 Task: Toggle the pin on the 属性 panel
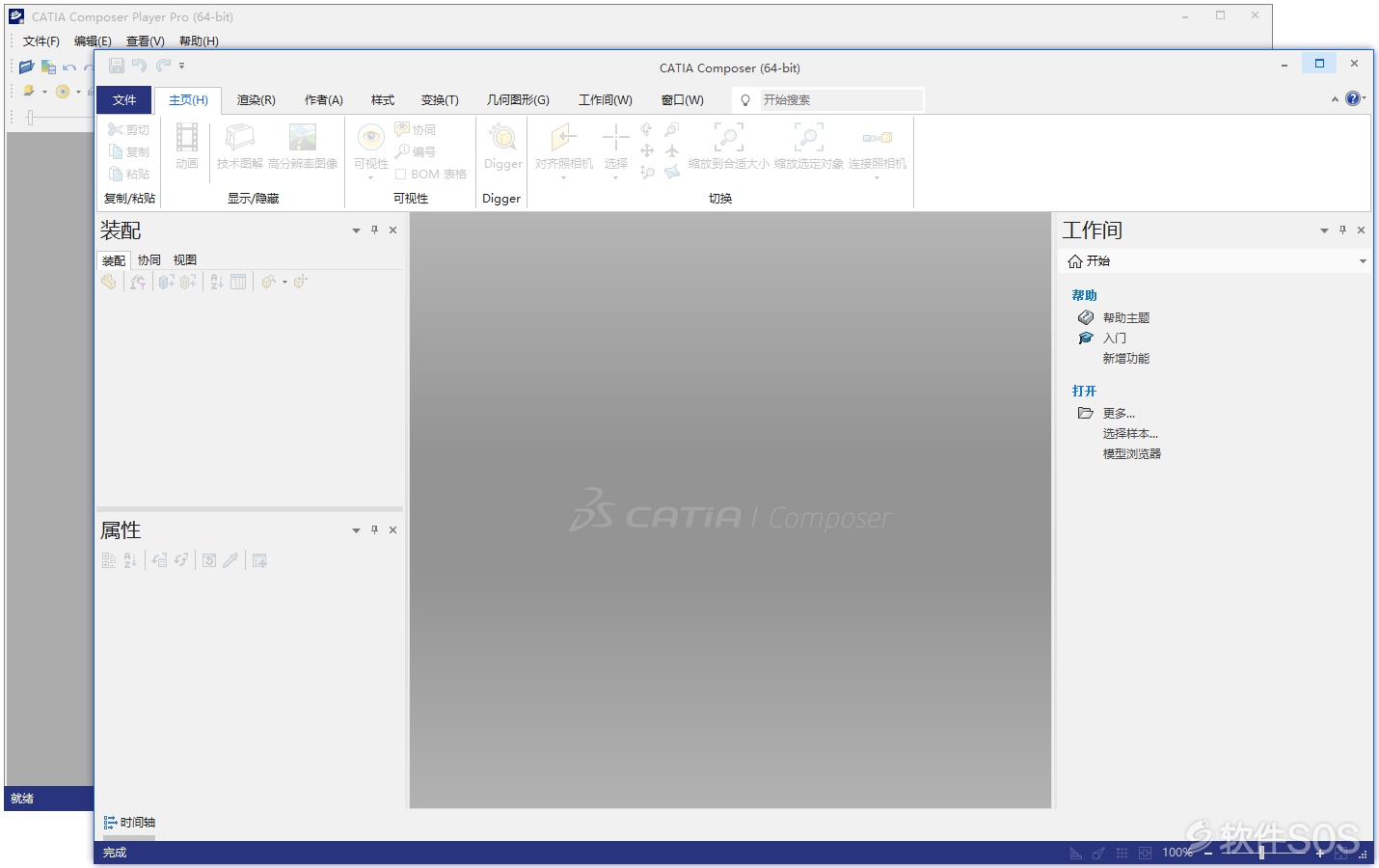374,529
